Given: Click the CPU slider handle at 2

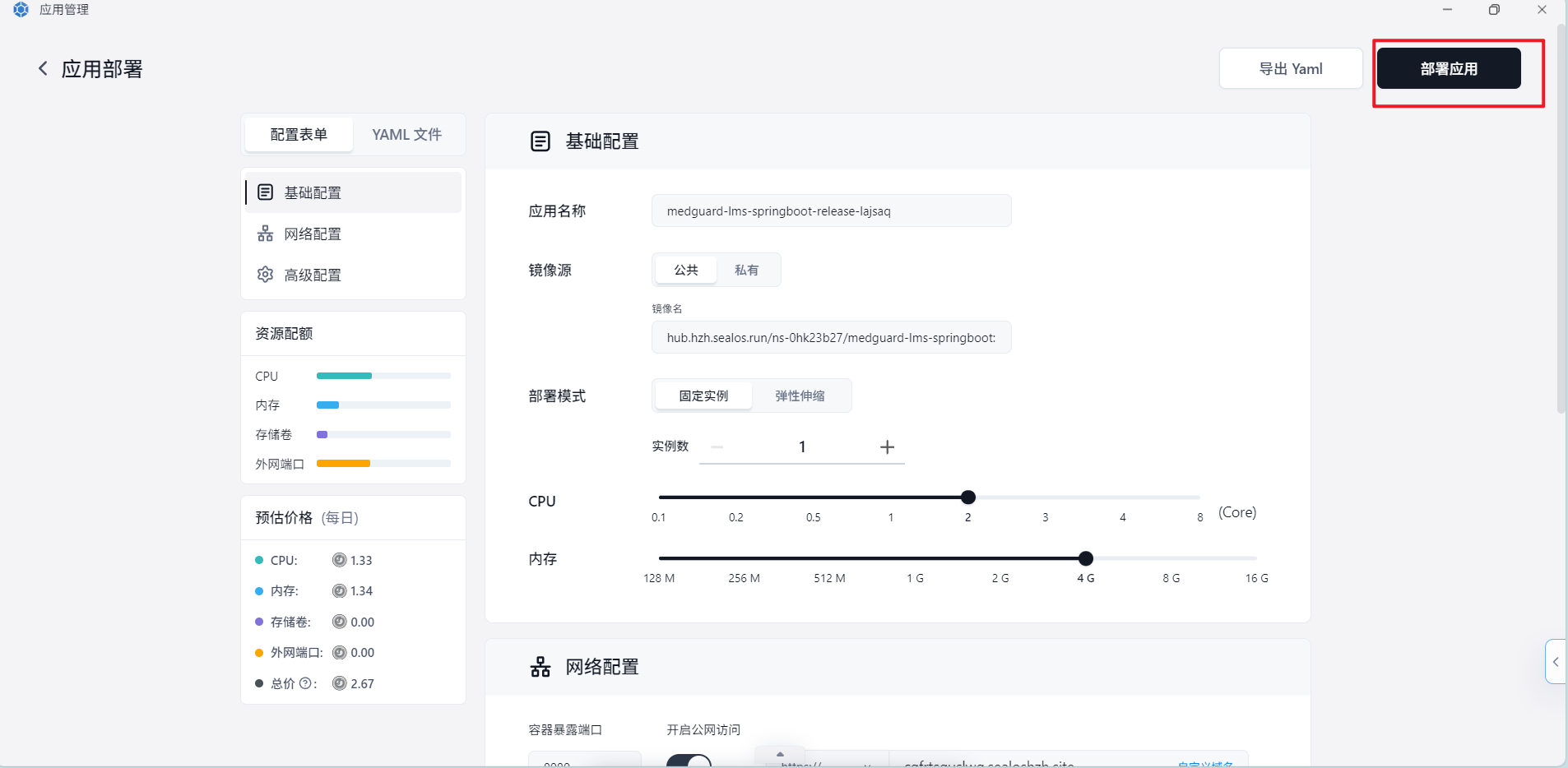Looking at the screenshot, I should tap(968, 497).
